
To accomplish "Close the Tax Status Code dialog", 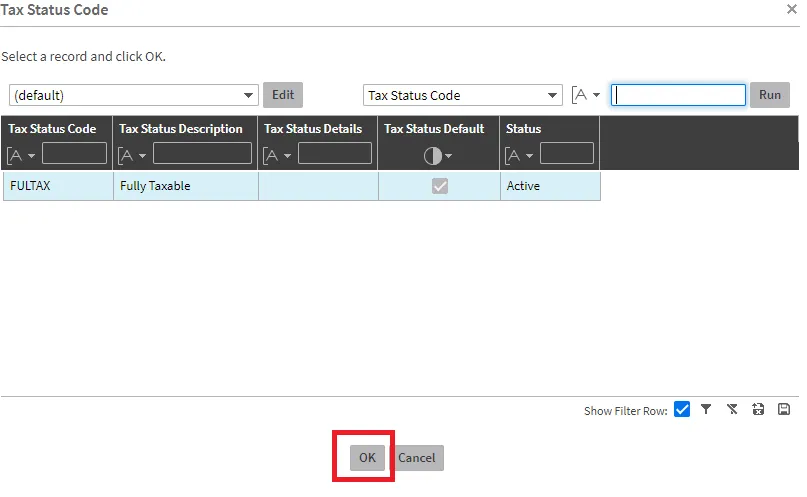I will coord(792,9).
